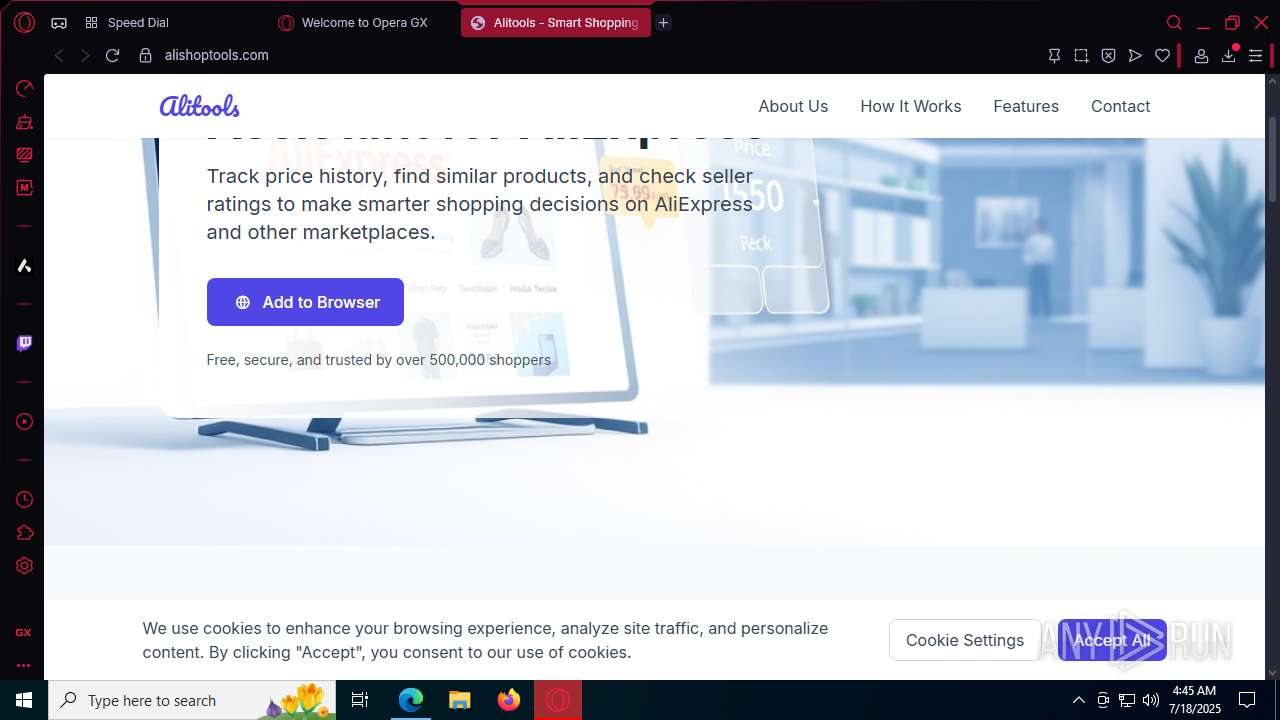Viewport: 1280px width, 720px height.
Task: Open Task View in taskbar
Action: coord(360,700)
